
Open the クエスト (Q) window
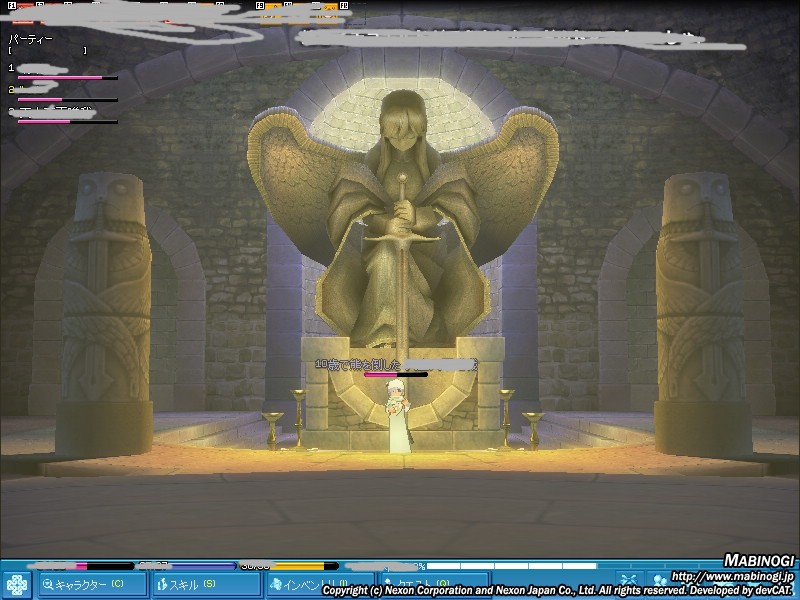[434, 585]
